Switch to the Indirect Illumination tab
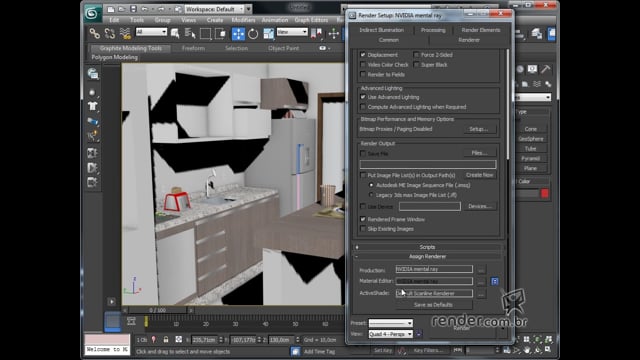 382,30
